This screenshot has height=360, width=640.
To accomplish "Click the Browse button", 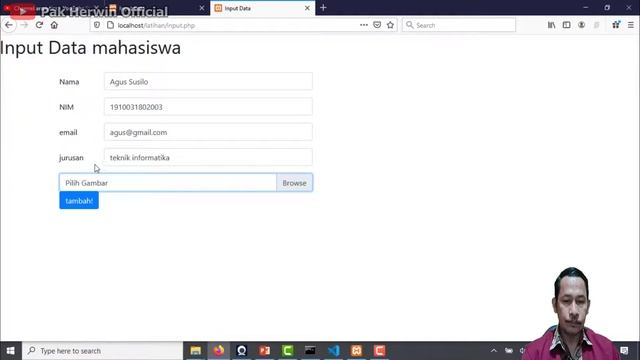I will (294, 183).
